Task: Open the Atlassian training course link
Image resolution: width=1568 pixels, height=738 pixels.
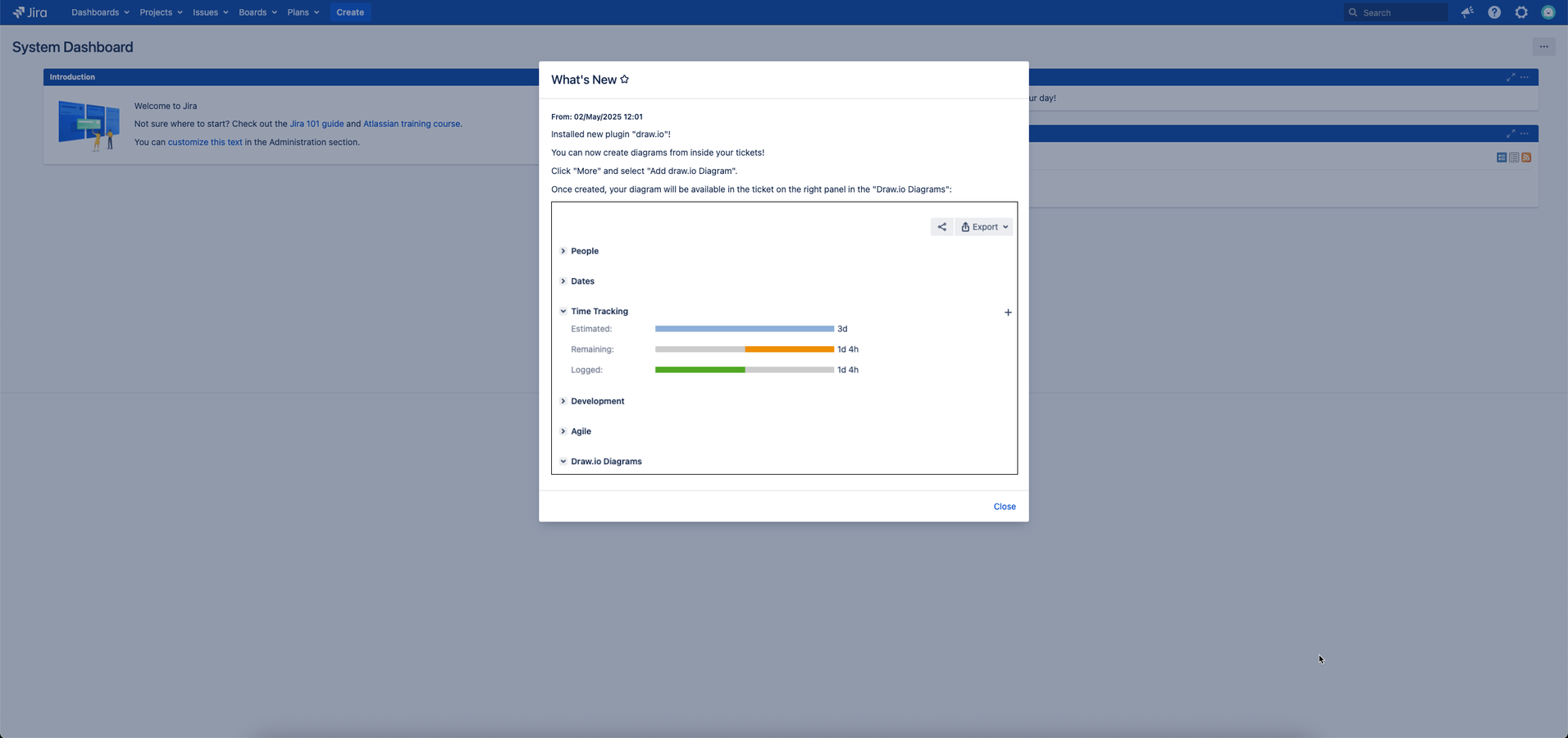Action: click(x=412, y=124)
